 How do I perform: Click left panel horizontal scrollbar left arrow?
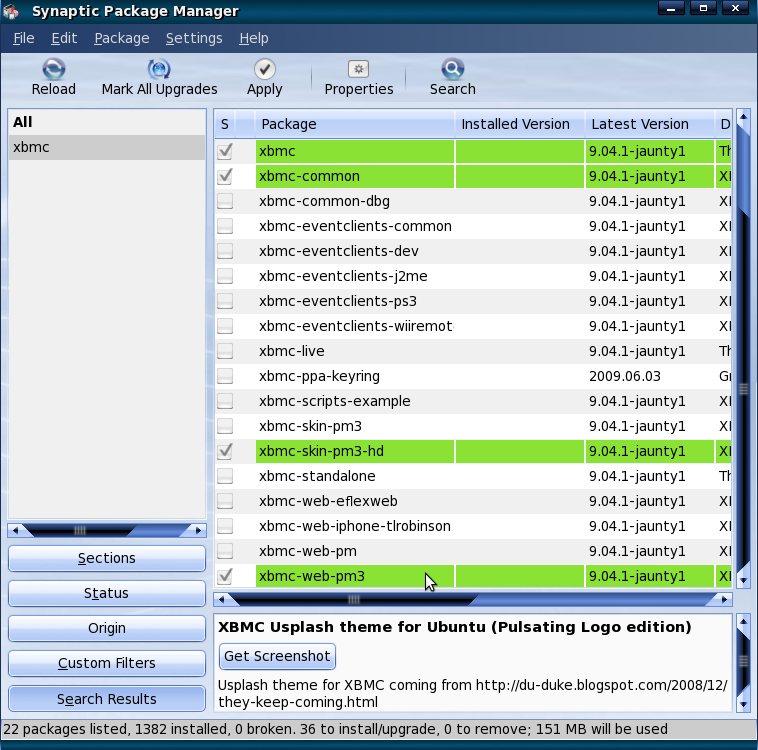[x=15, y=530]
